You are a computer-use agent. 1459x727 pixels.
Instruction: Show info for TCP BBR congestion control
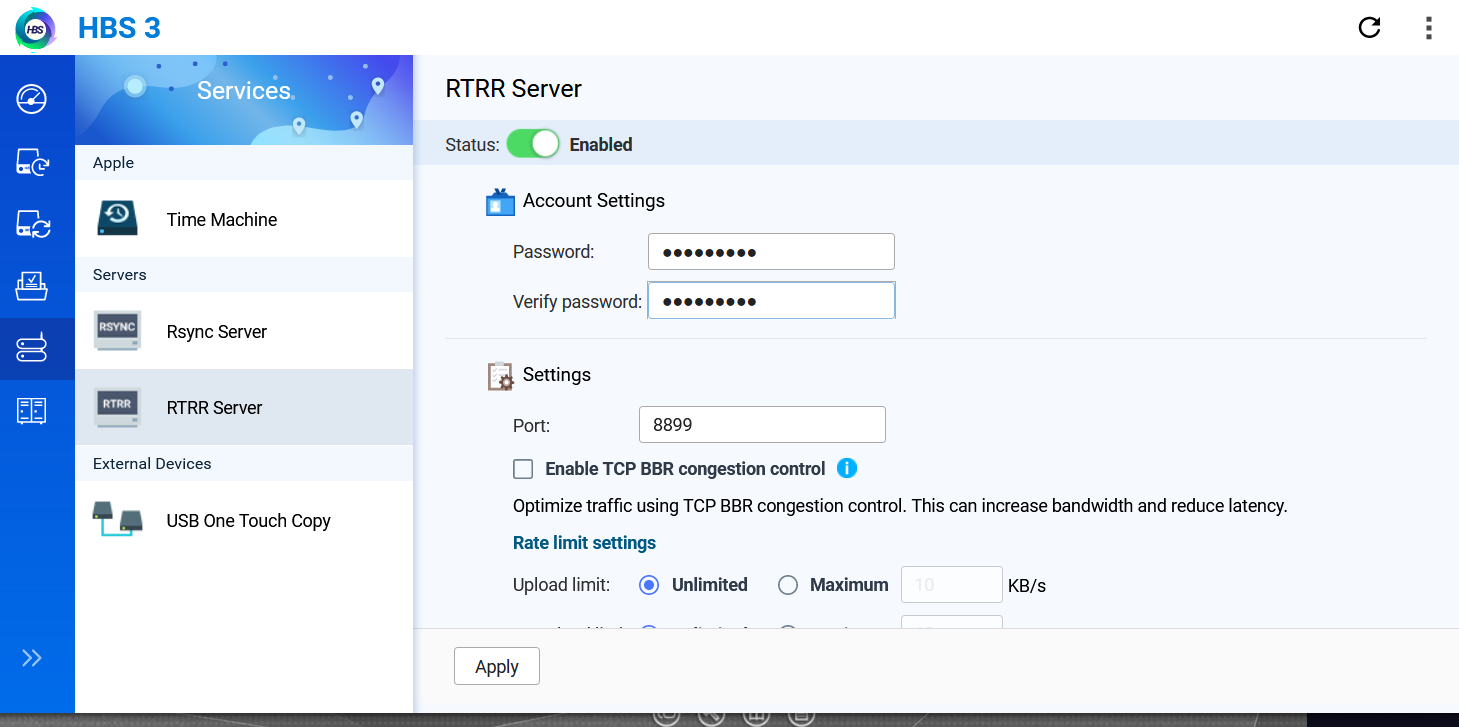pyautogui.click(x=847, y=468)
